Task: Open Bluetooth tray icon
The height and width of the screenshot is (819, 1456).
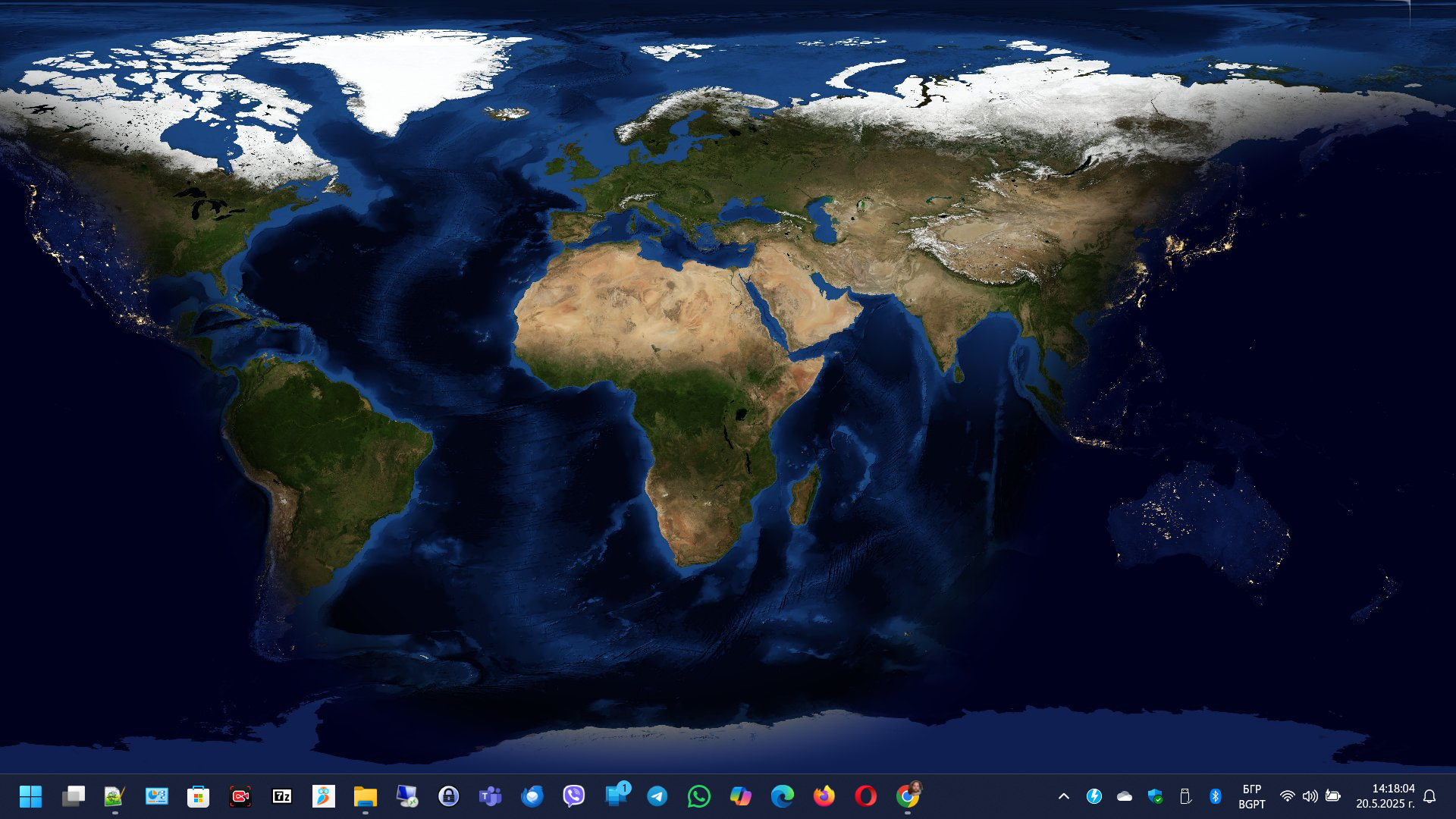Action: click(1215, 796)
